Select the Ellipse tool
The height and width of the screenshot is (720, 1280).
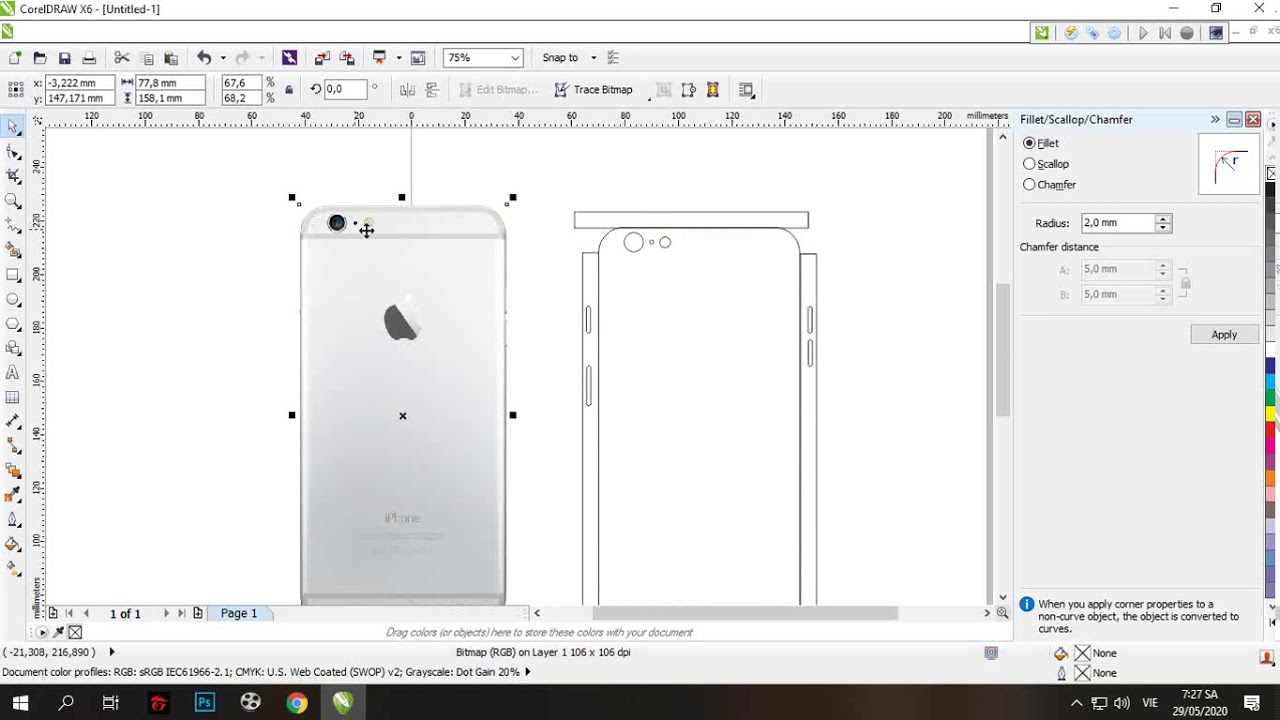tap(13, 299)
